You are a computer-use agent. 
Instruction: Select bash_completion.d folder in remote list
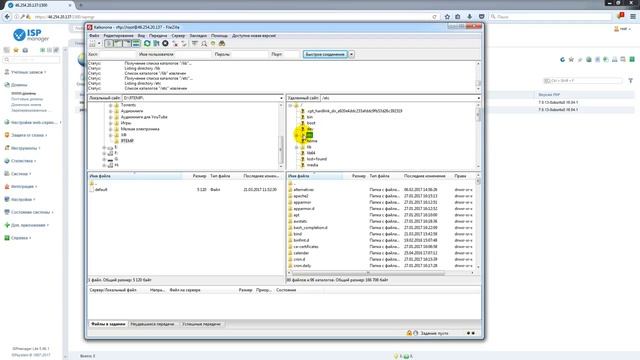point(310,228)
